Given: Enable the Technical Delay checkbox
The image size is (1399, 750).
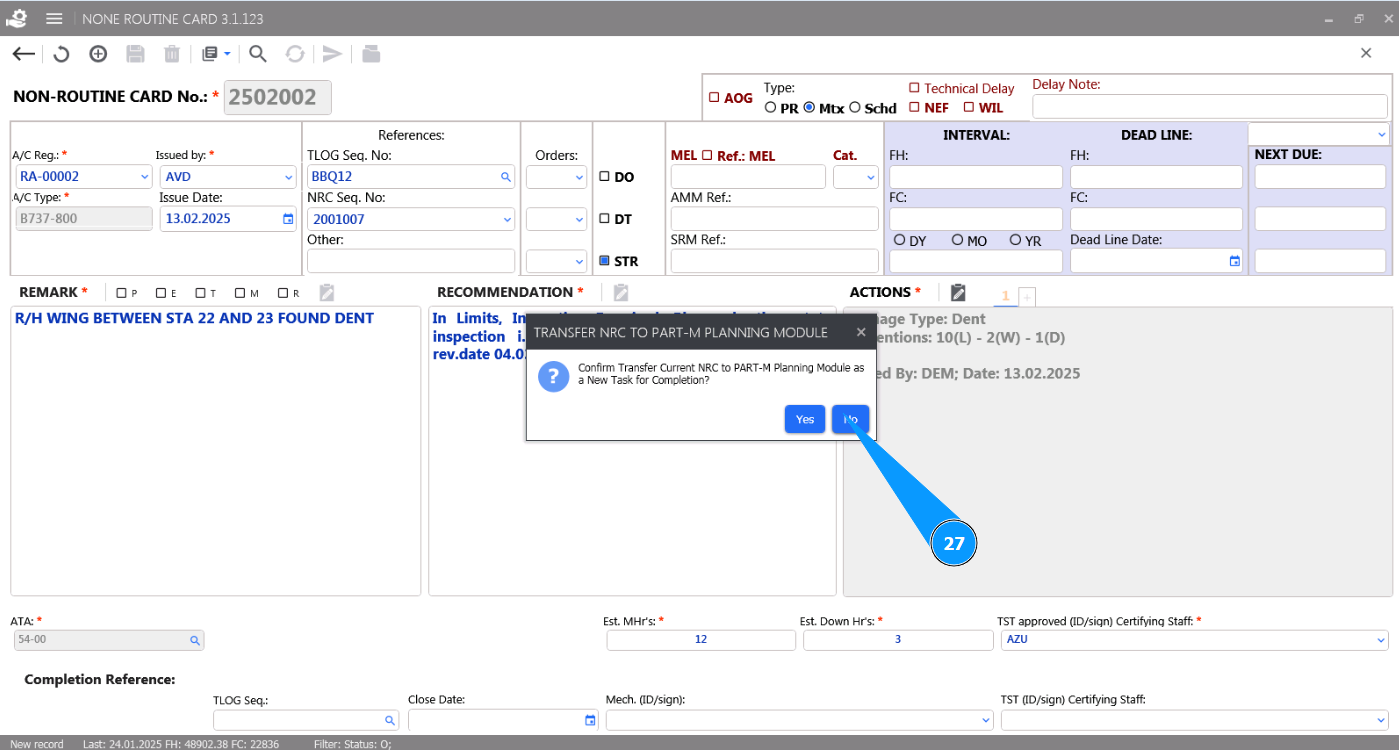Looking at the screenshot, I should pyautogui.click(x=914, y=88).
